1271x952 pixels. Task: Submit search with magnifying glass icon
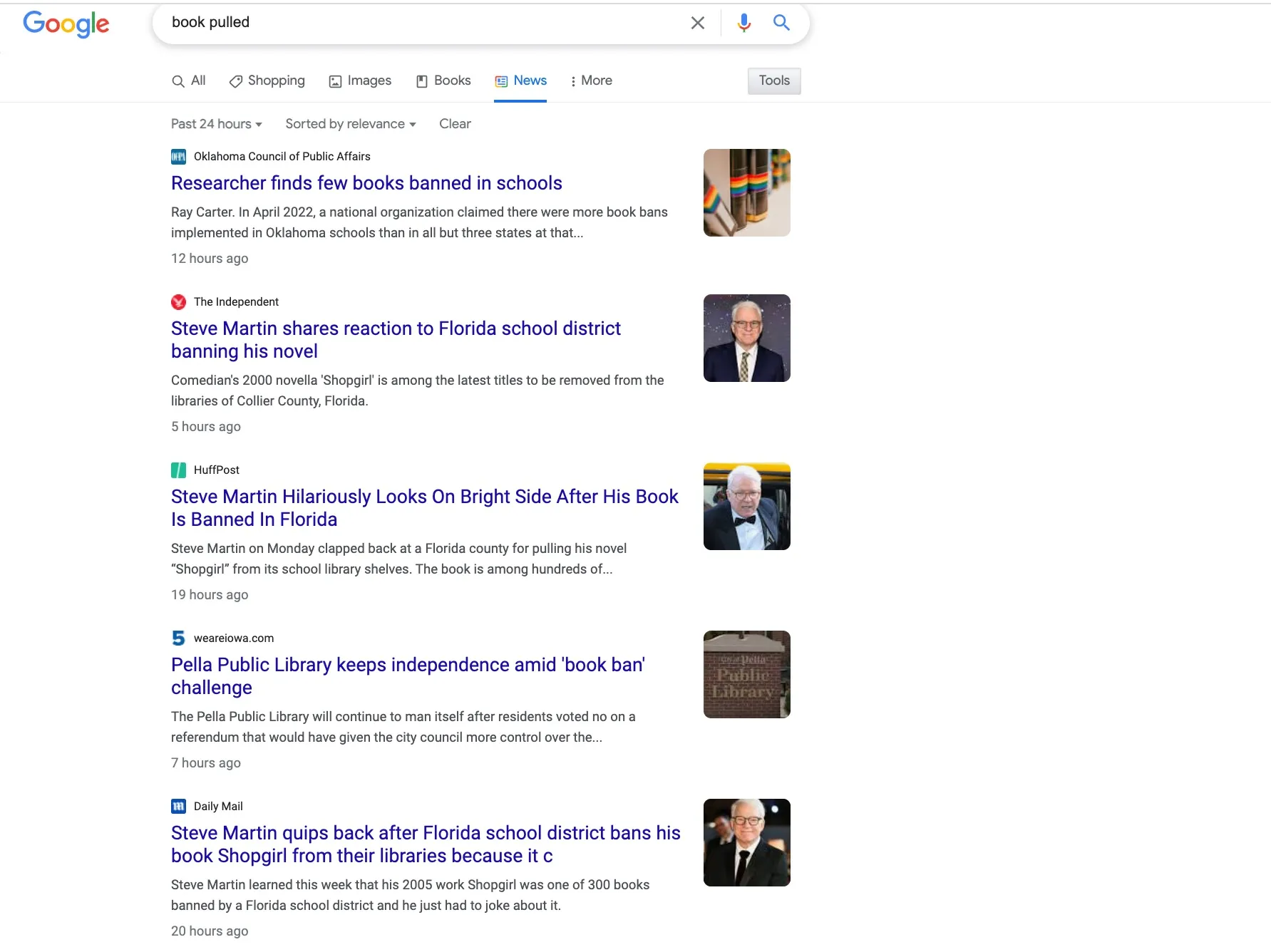781,23
